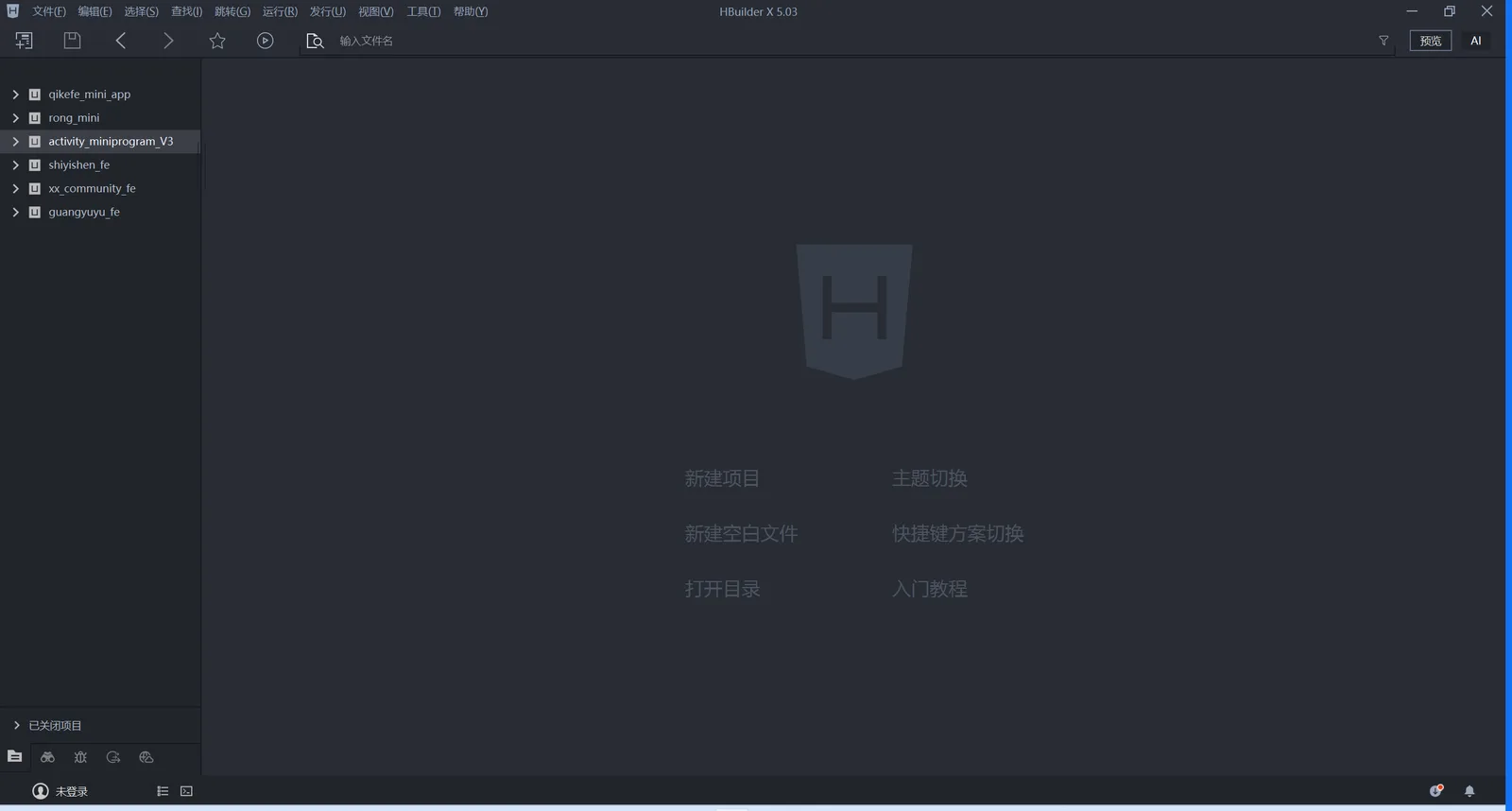Screen dimensions: 1512x811
Task: Click the project icon beside shiyishen_fe
Action: (35, 165)
